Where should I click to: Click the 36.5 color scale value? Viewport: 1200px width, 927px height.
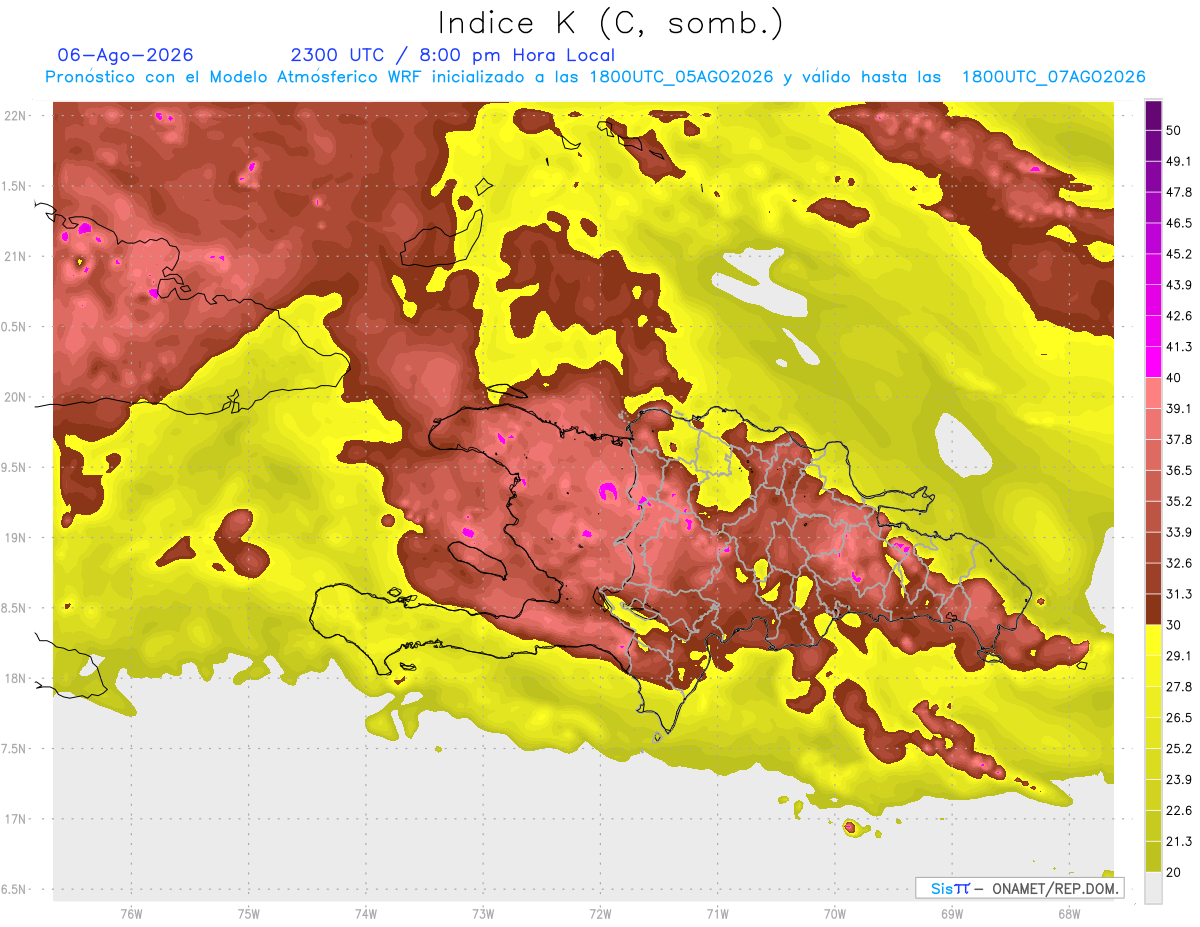(1178, 470)
